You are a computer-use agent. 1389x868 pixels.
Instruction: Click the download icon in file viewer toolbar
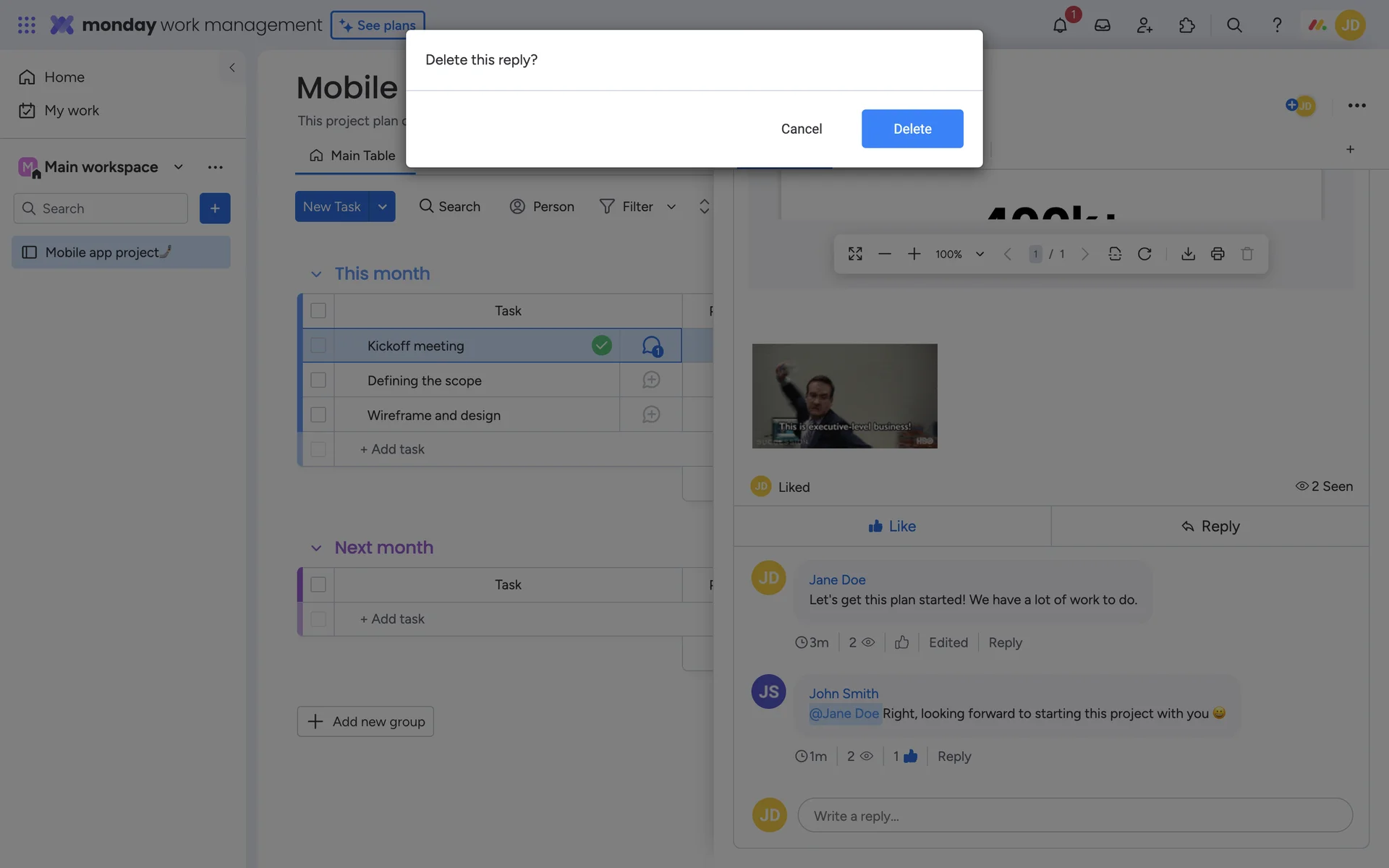click(x=1188, y=254)
